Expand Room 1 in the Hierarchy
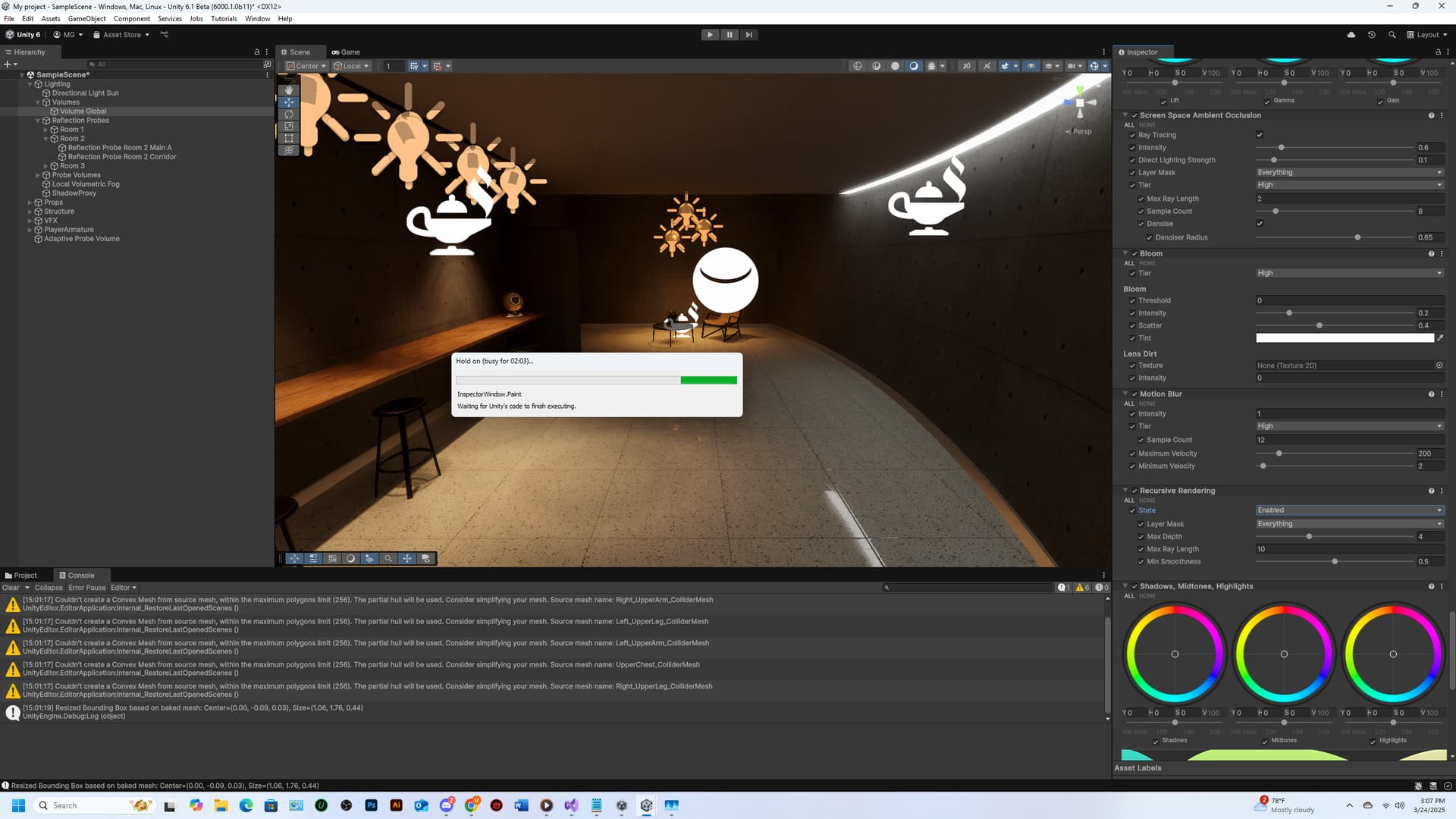This screenshot has height=819, width=1456. [46, 129]
